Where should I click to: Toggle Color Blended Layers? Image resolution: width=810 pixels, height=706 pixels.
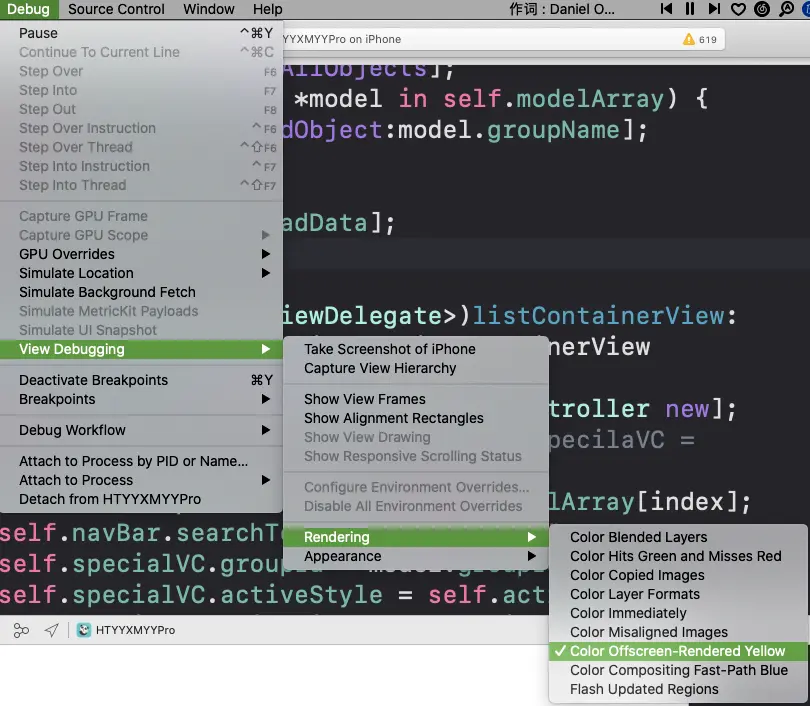[678, 537]
